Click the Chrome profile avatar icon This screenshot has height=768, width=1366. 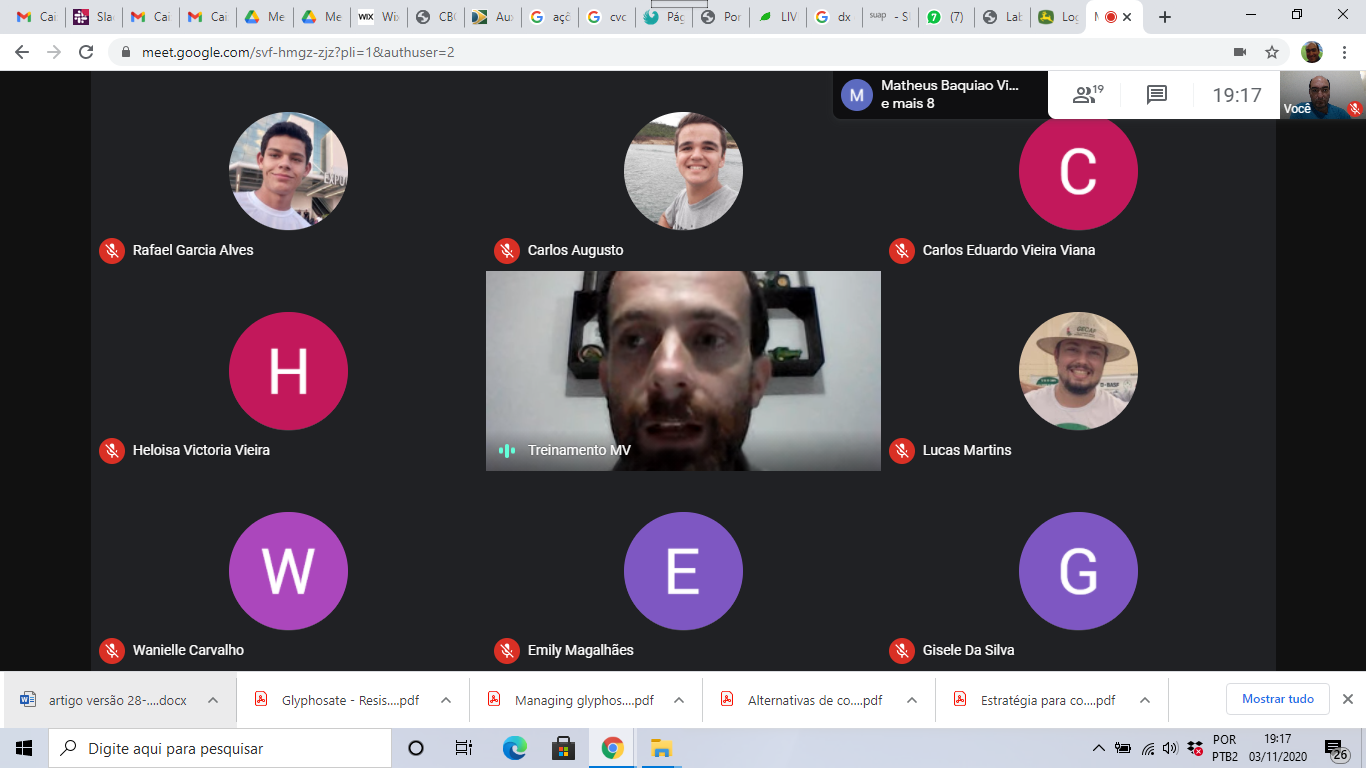1311,52
